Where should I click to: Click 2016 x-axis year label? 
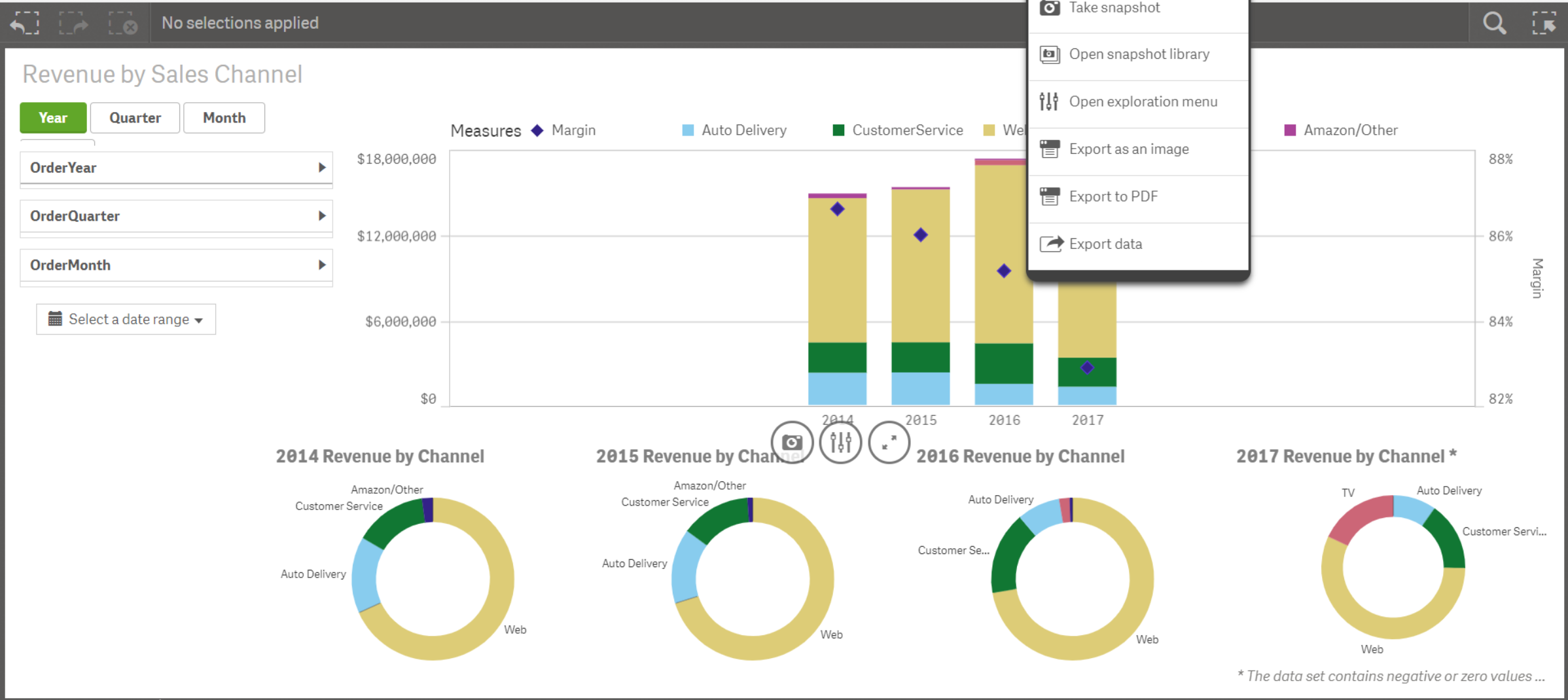[1005, 420]
